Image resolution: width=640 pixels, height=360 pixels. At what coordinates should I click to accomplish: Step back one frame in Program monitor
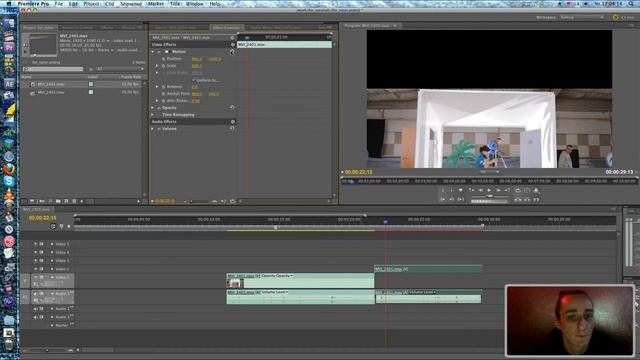(x=480, y=191)
